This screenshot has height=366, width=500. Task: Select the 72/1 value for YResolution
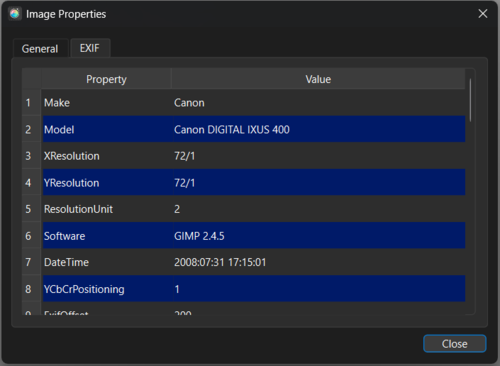click(319, 182)
